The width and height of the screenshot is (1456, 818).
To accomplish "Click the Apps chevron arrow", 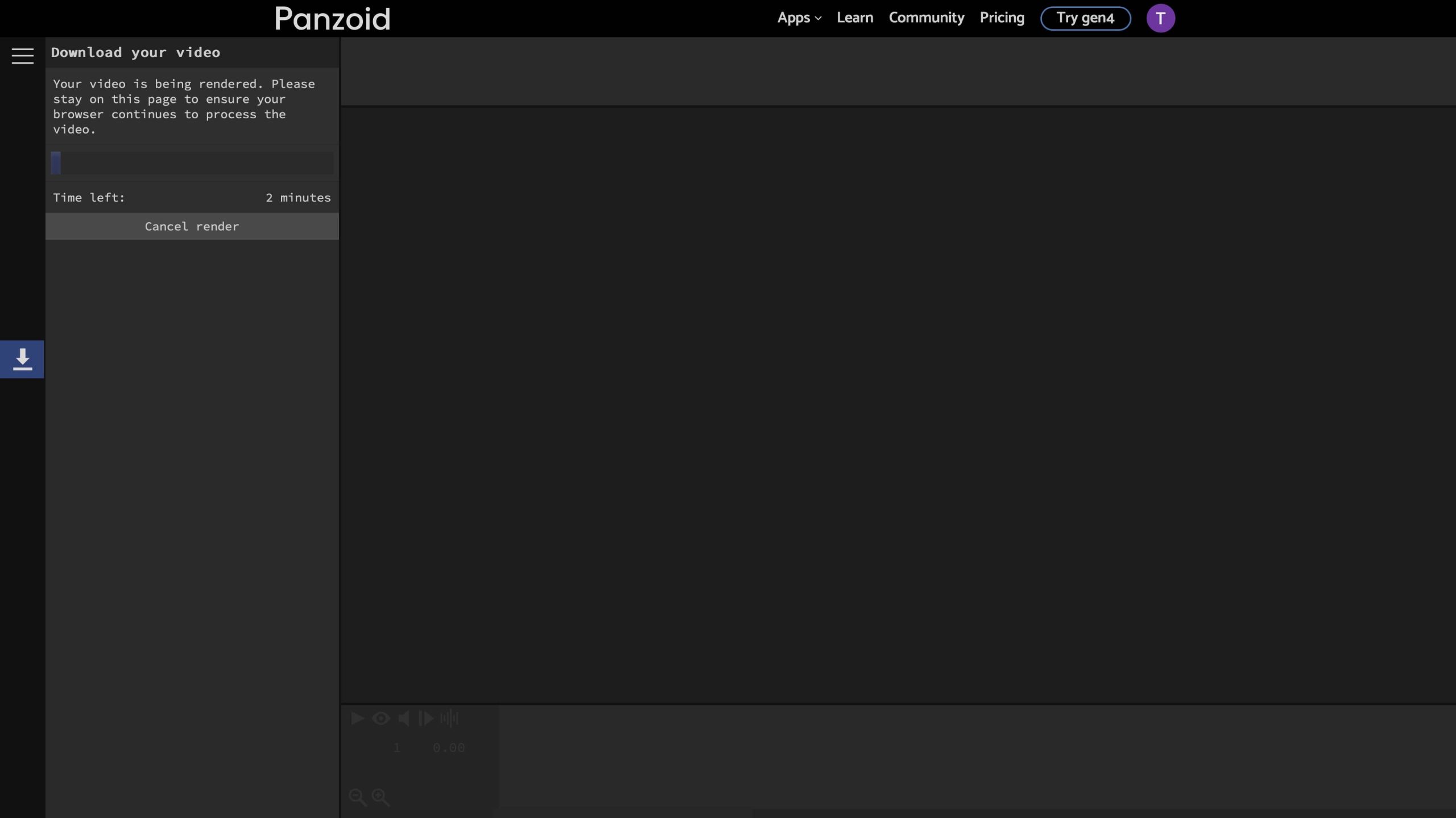I will [x=818, y=19].
